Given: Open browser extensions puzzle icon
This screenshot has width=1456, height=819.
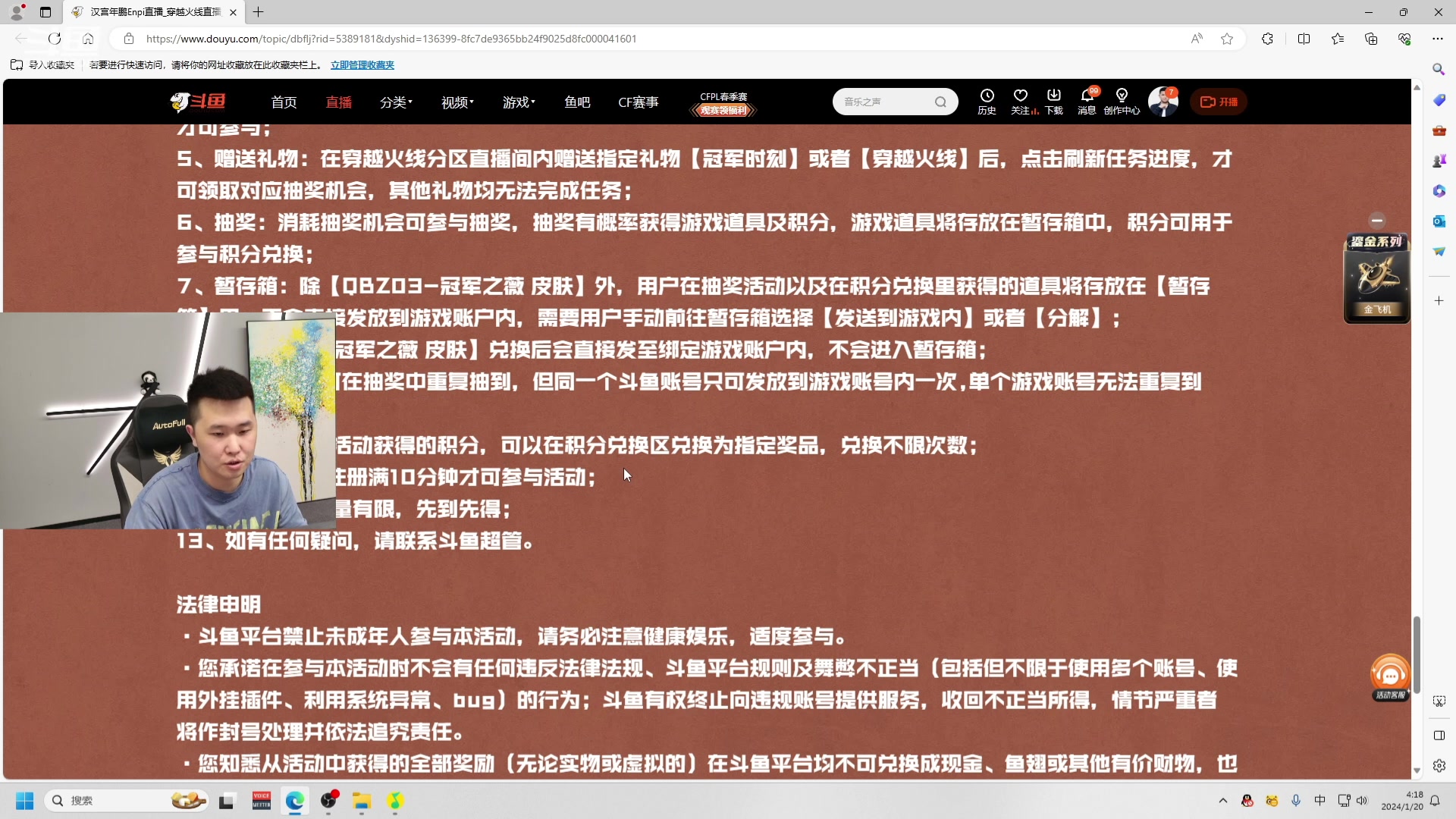Looking at the screenshot, I should click(x=1267, y=39).
